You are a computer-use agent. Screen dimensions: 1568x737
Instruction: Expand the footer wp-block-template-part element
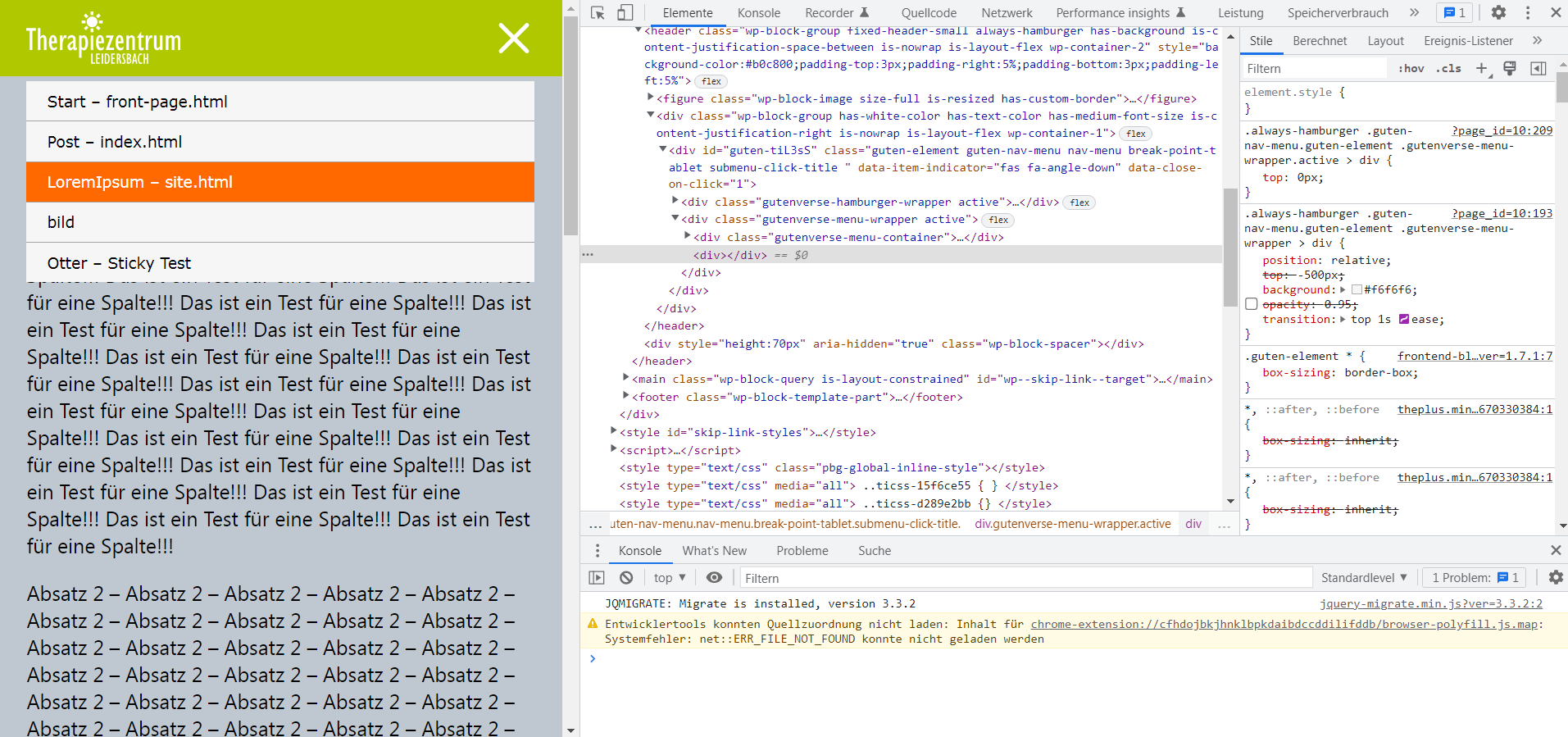point(626,396)
